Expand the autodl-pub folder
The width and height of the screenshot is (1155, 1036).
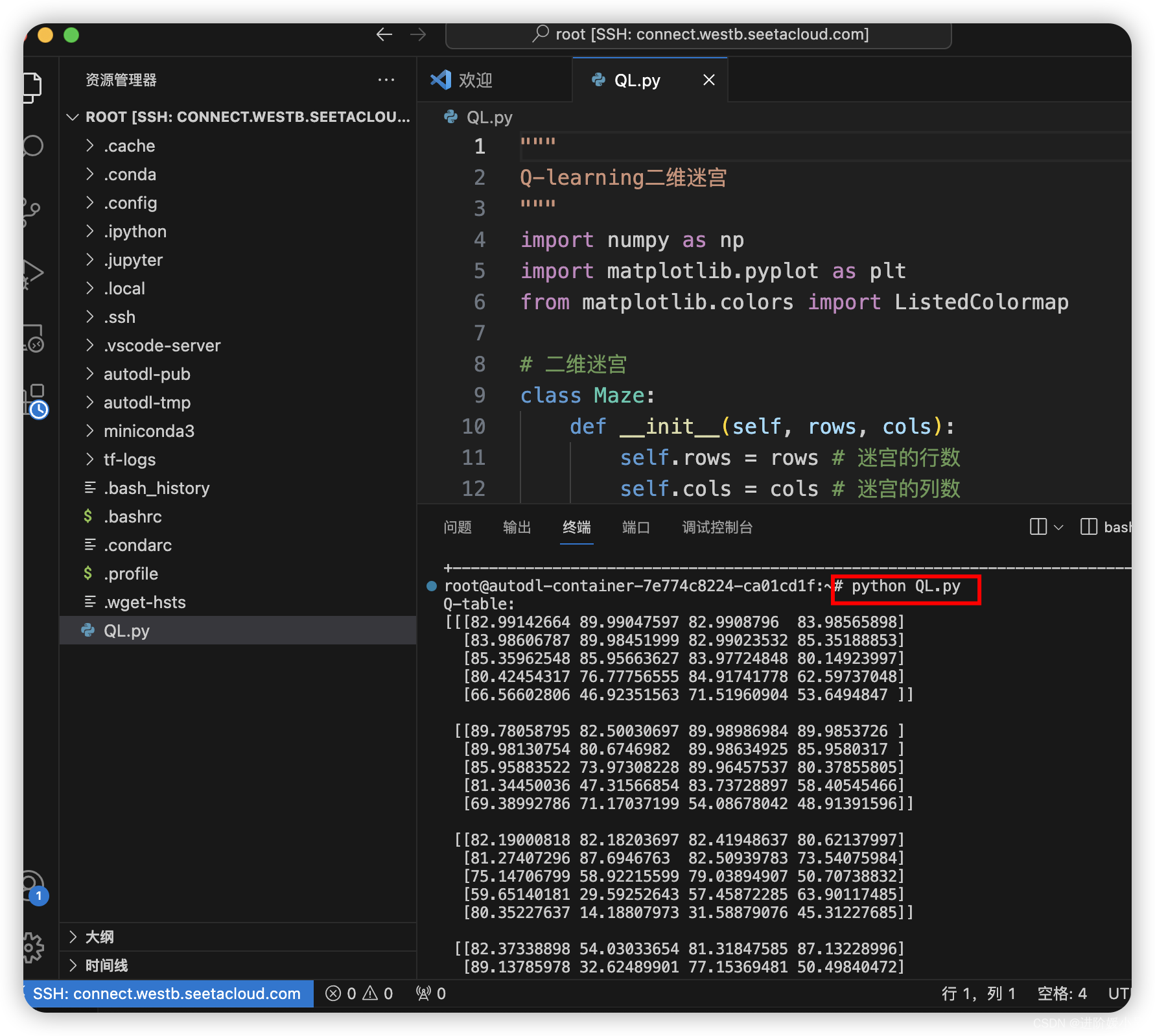coord(239,374)
